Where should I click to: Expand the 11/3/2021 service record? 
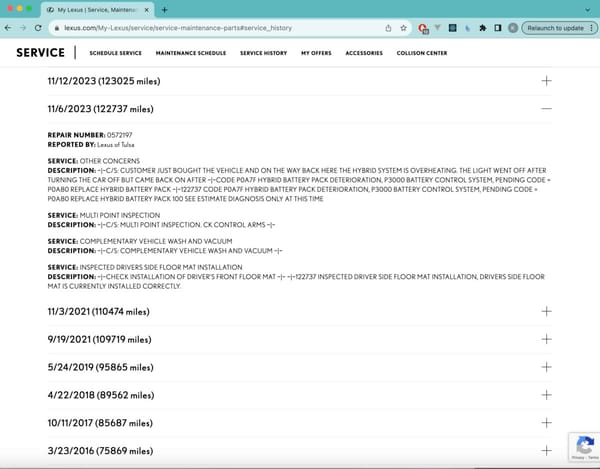point(546,311)
